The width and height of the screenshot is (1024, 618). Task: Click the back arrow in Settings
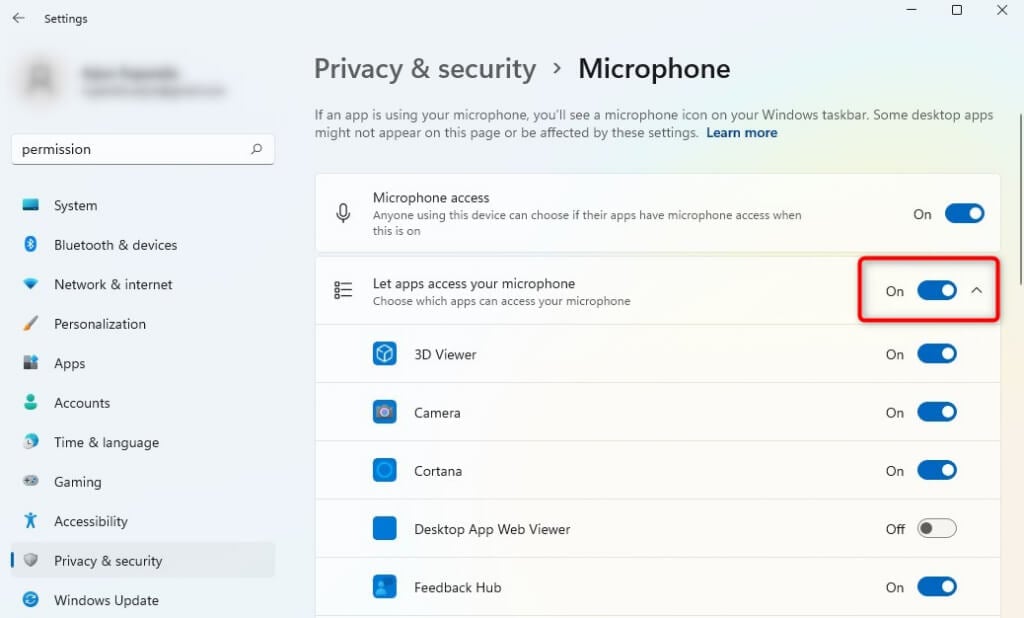[x=18, y=18]
